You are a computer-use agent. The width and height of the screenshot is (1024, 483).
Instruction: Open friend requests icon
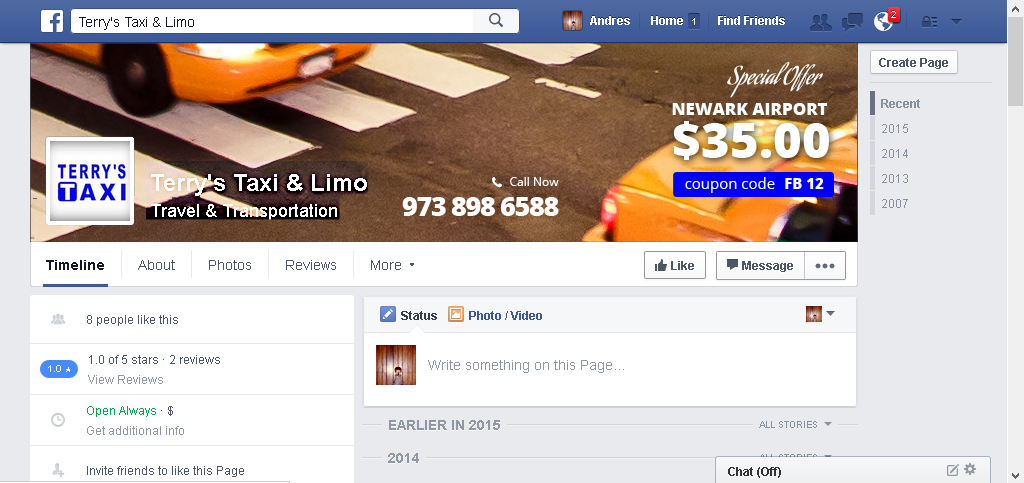[820, 22]
